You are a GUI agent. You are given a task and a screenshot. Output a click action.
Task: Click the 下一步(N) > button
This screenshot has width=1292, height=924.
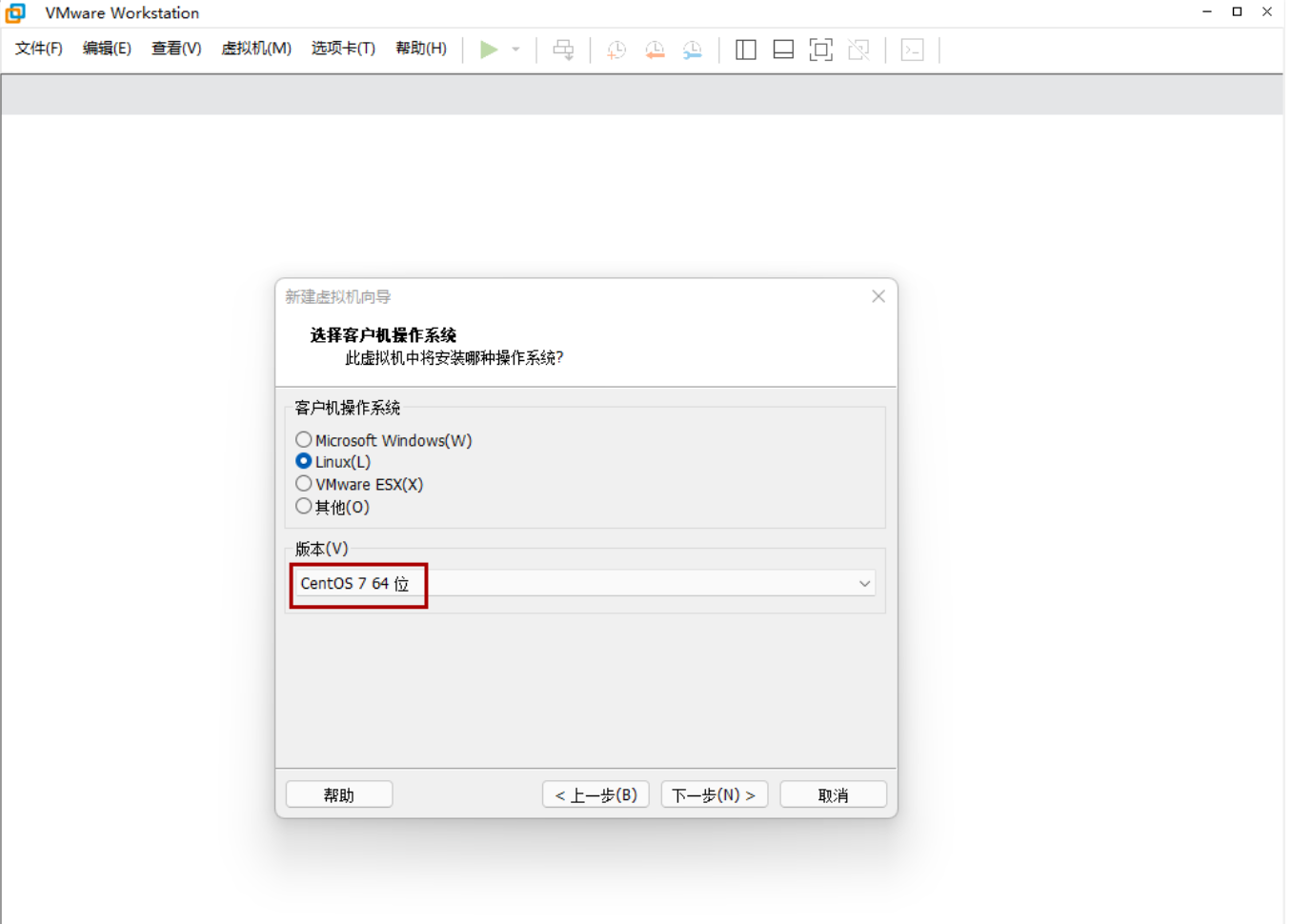tap(715, 794)
